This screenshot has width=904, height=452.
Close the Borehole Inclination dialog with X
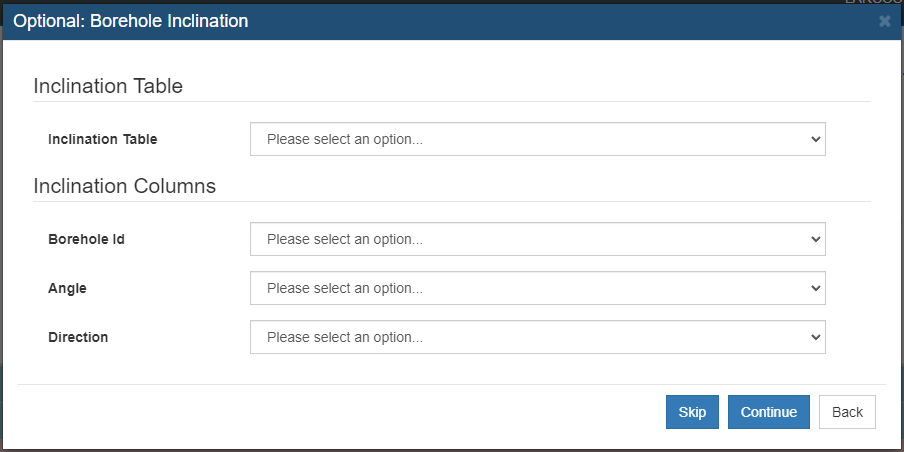pyautogui.click(x=884, y=22)
